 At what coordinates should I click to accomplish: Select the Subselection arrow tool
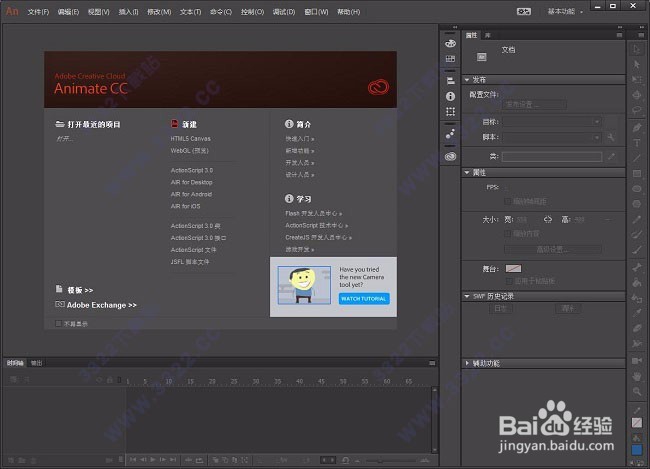pos(637,64)
